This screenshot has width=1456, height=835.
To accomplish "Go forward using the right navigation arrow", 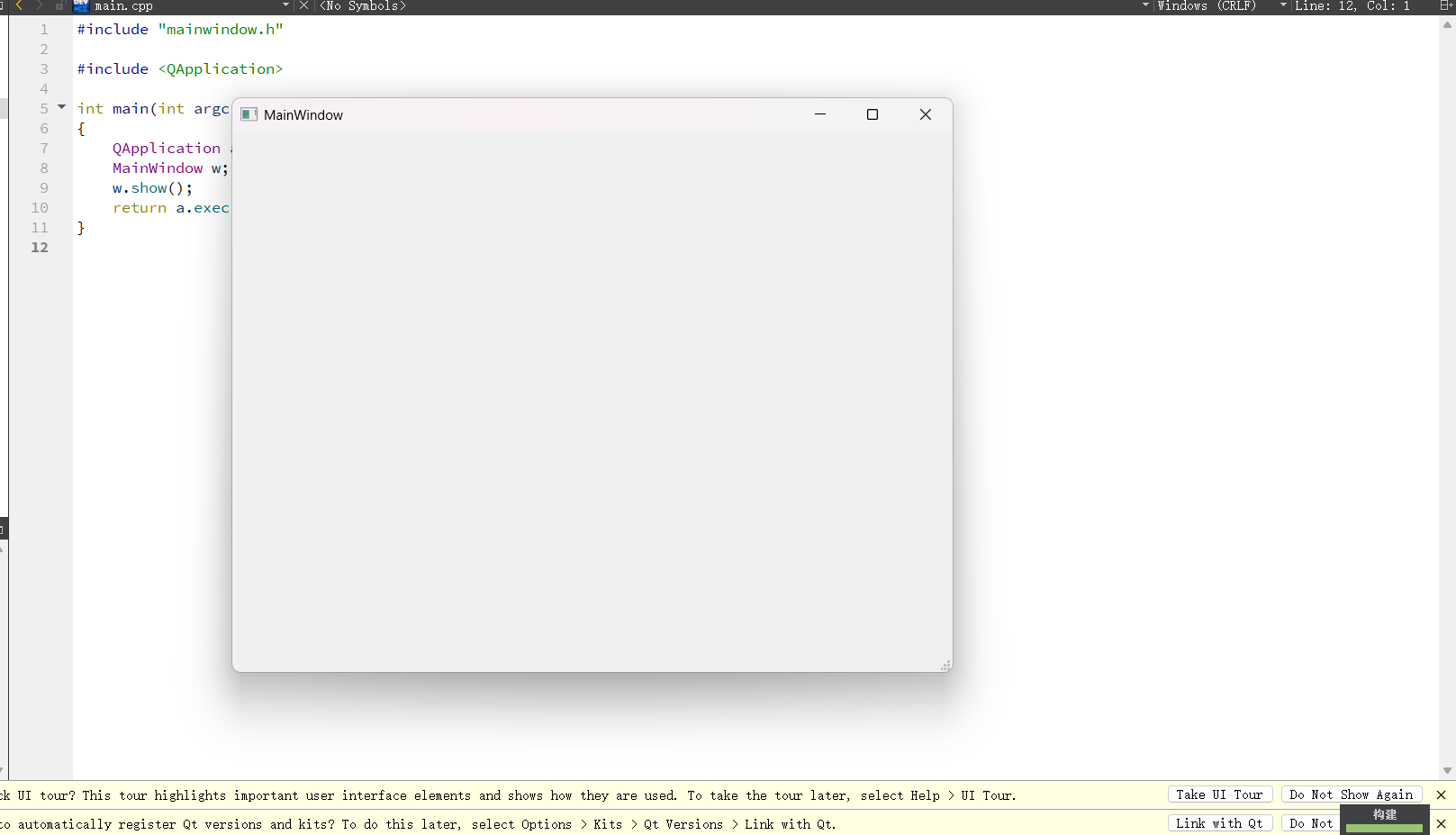I will 39,5.
